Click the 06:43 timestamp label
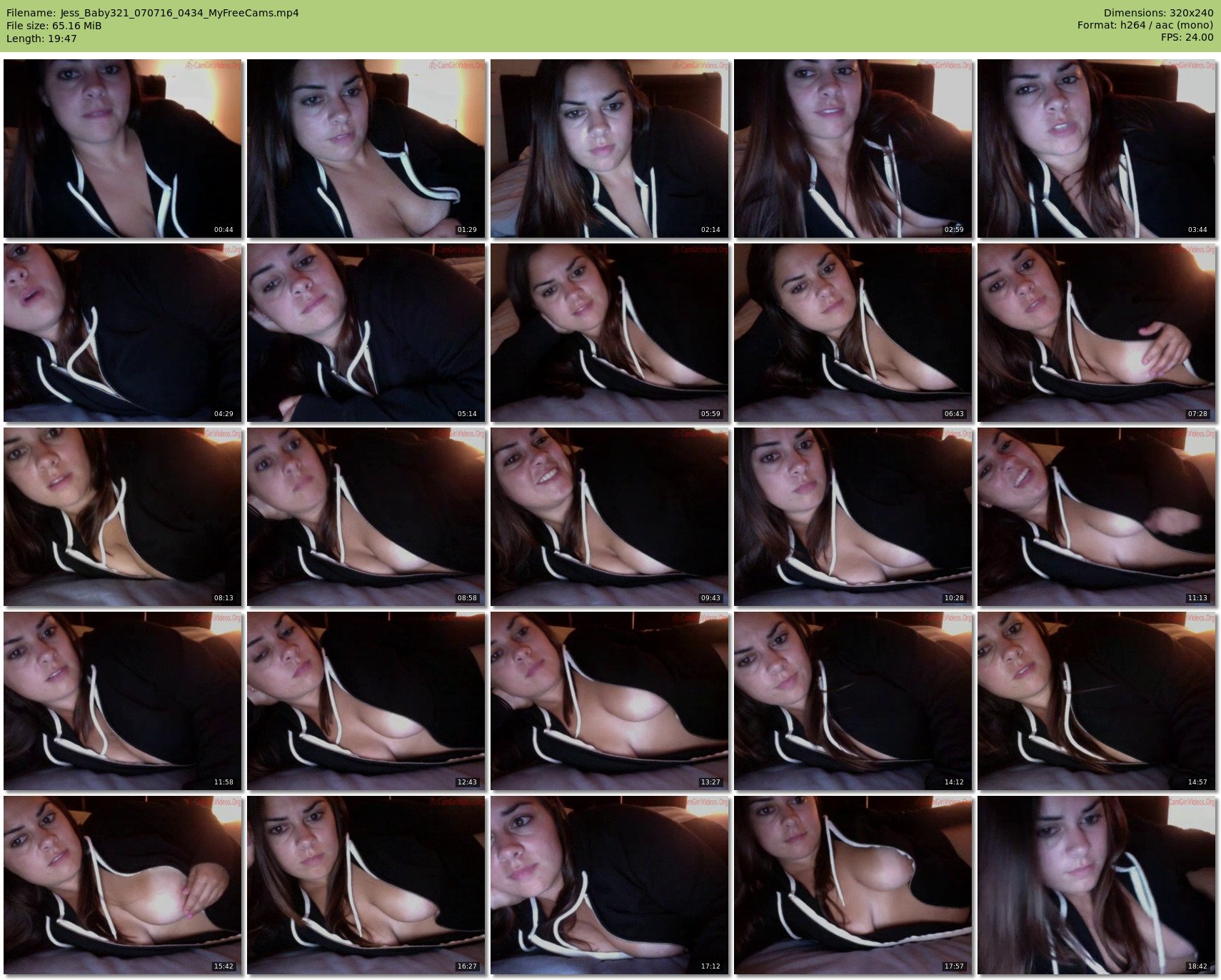This screenshot has height=980, width=1221. tap(953, 414)
